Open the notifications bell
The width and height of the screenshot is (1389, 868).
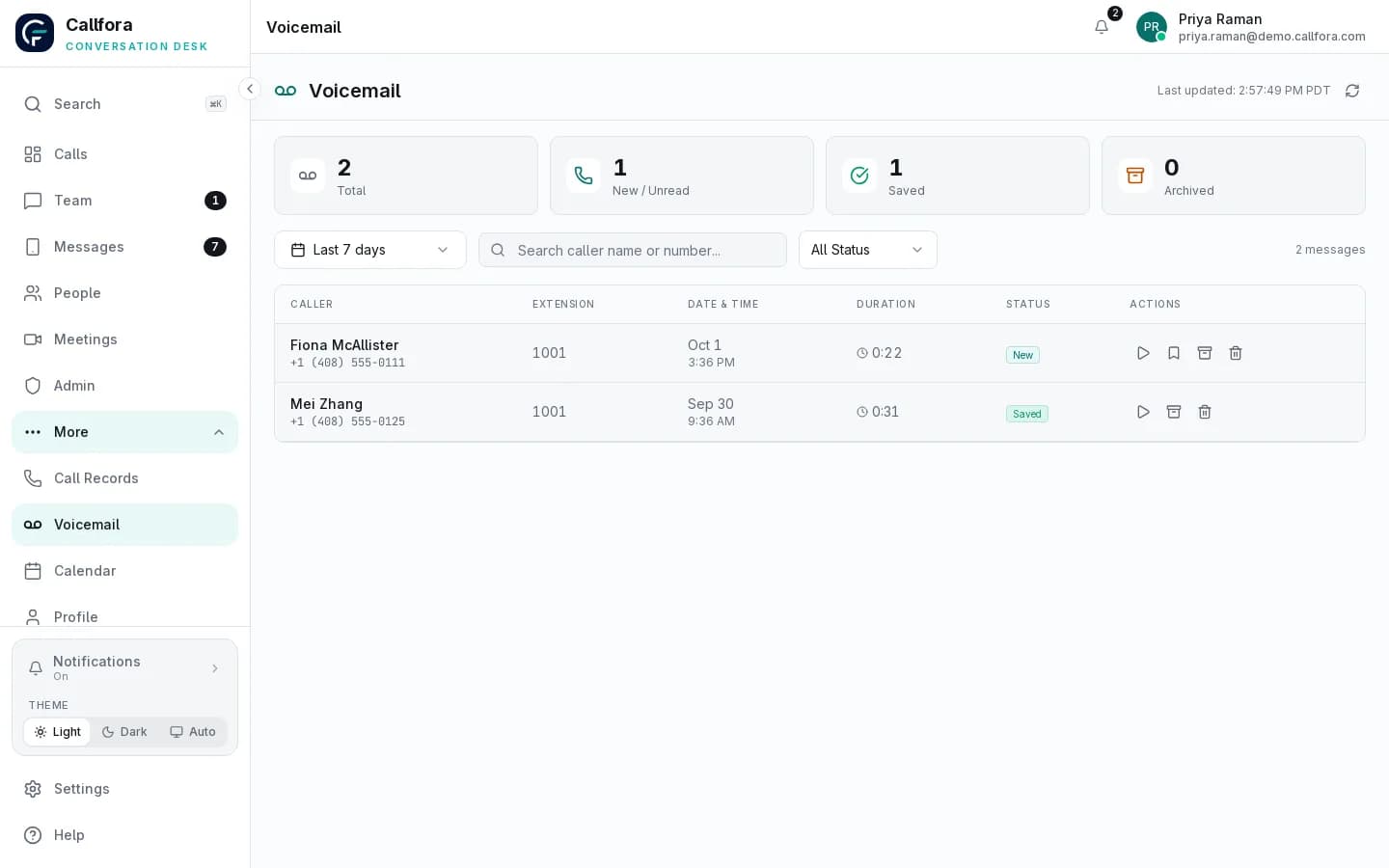(1102, 27)
